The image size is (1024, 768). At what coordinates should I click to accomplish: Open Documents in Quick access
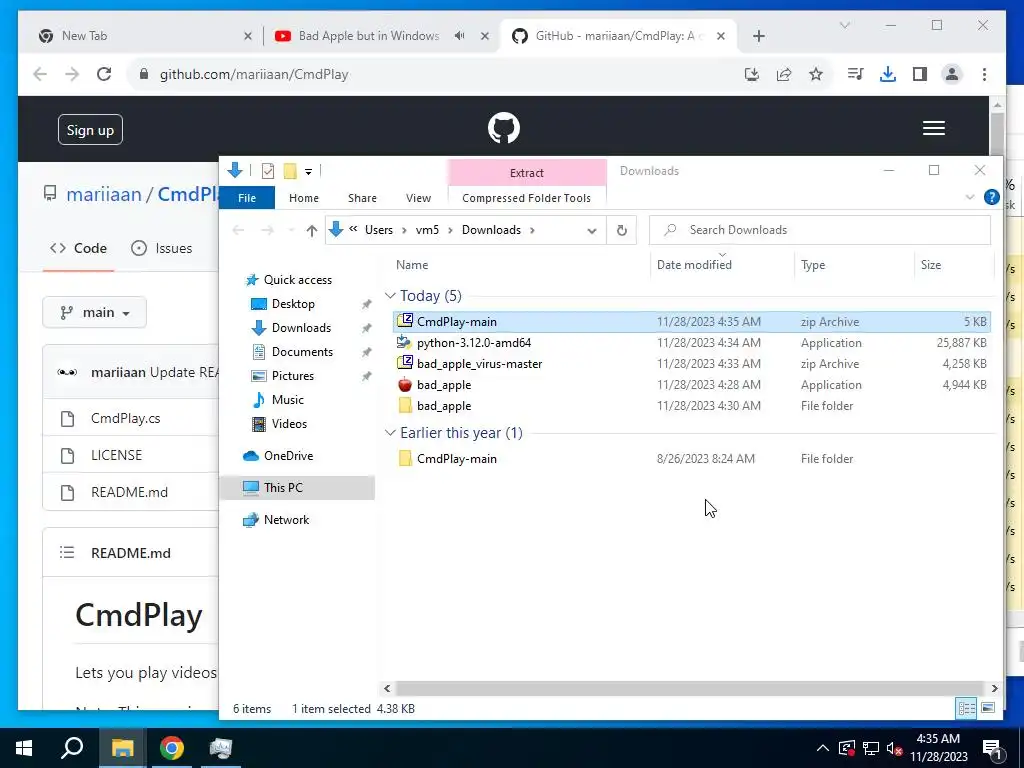[302, 352]
